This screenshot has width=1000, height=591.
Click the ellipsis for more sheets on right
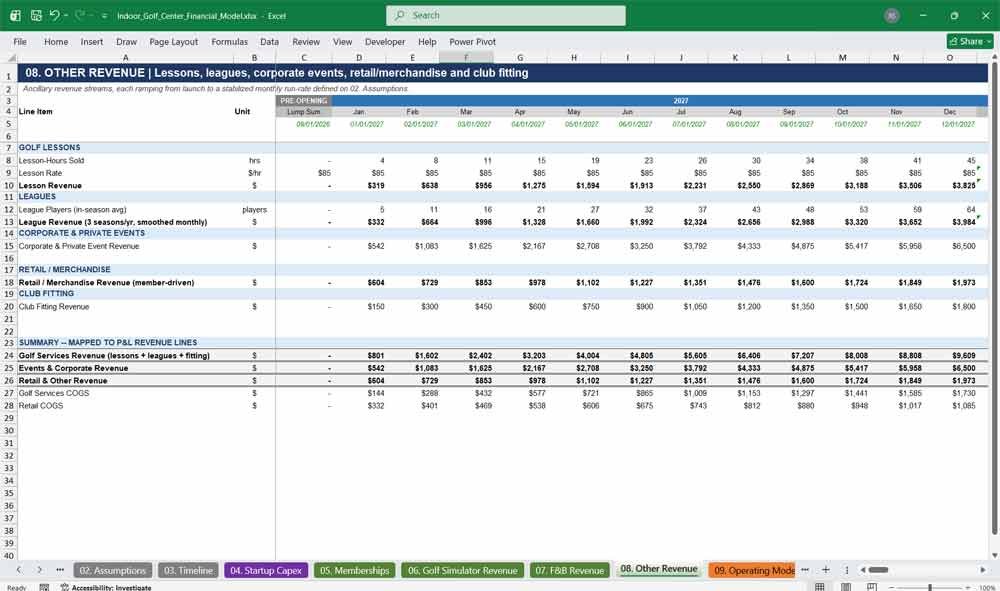click(x=805, y=570)
